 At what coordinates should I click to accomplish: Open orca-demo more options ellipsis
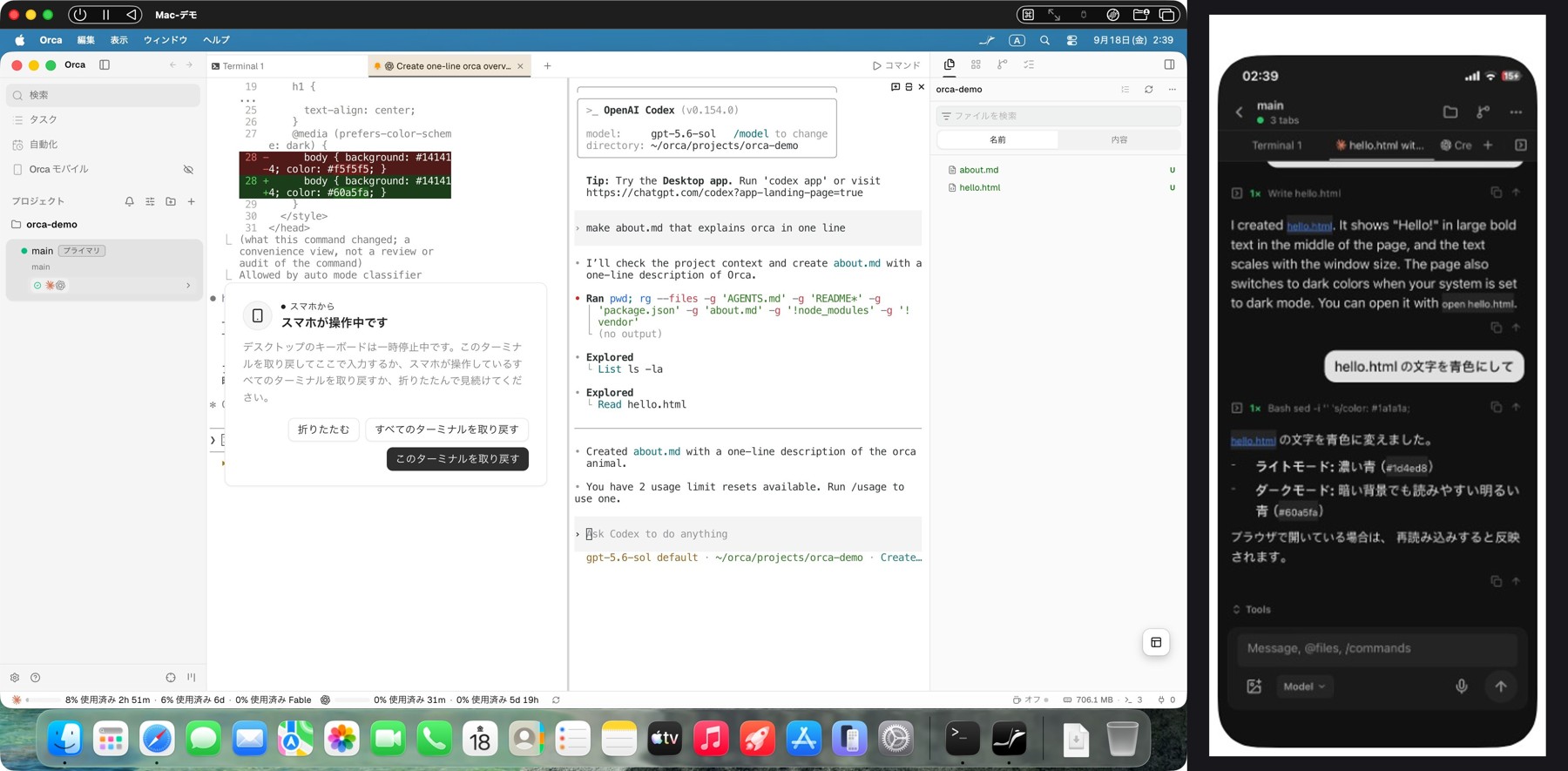pyautogui.click(x=1173, y=90)
